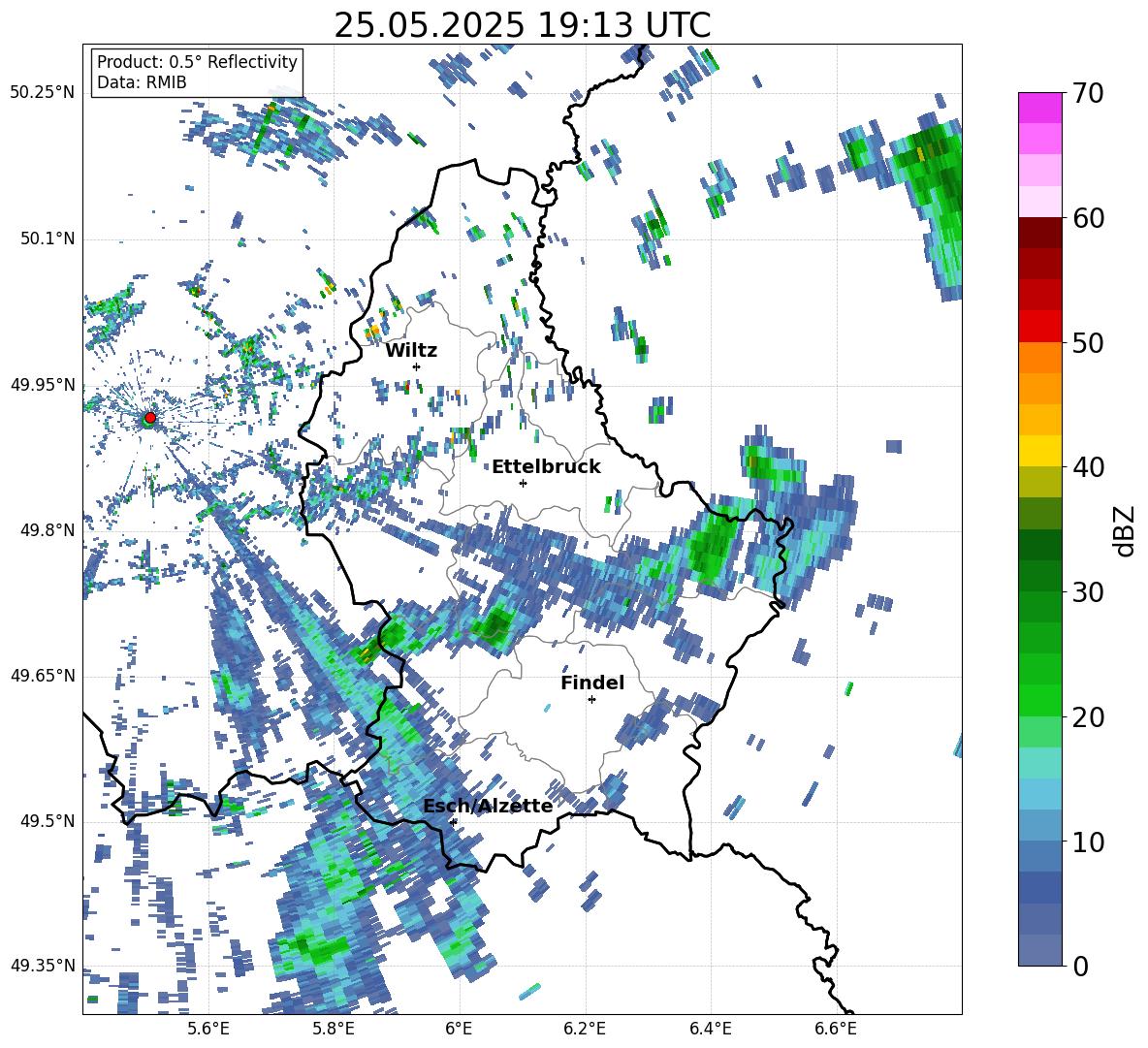
Task: Click the 'Data: RMIB' text
Action: pyautogui.click(x=142, y=82)
